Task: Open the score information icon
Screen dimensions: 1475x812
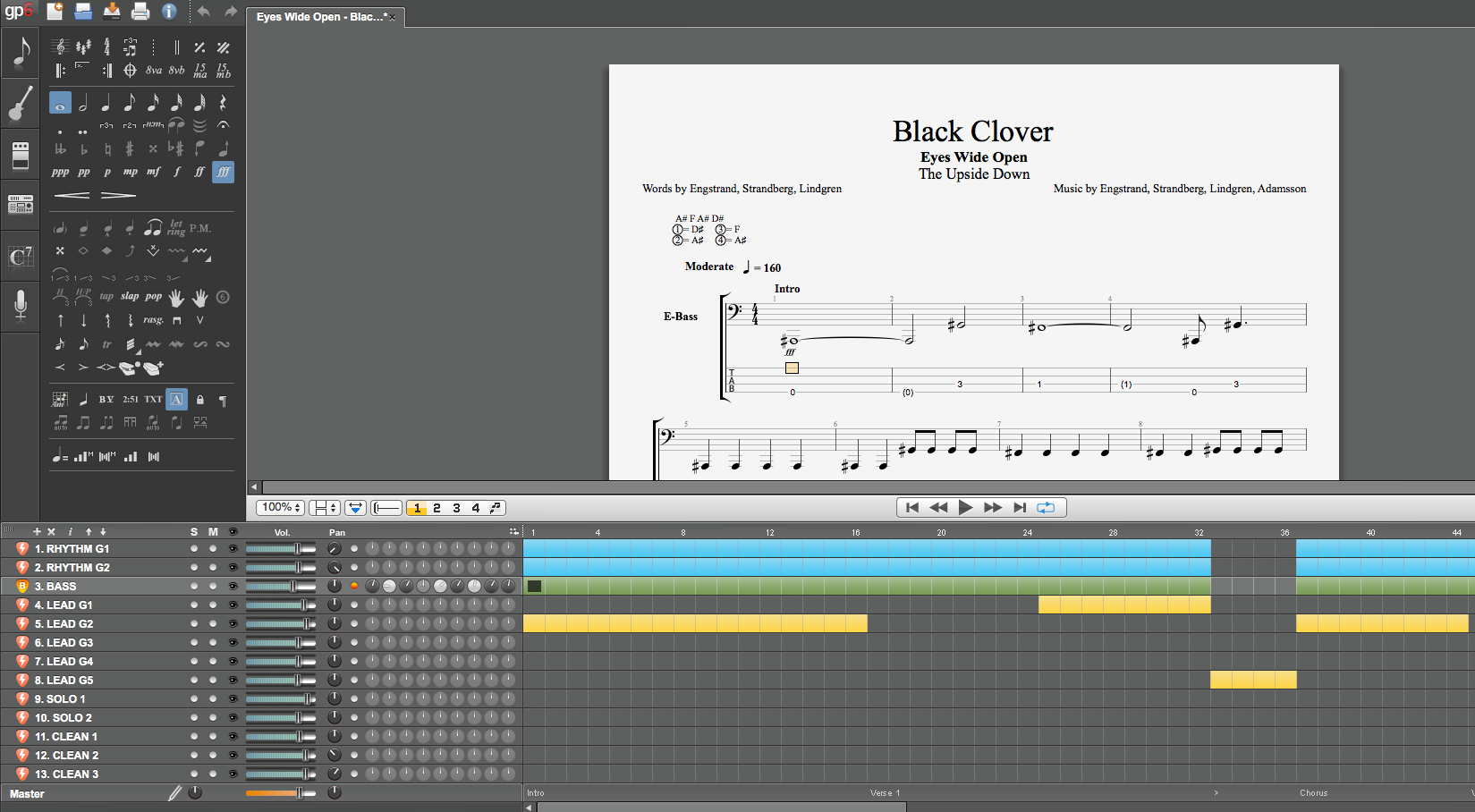Action: click(x=169, y=11)
